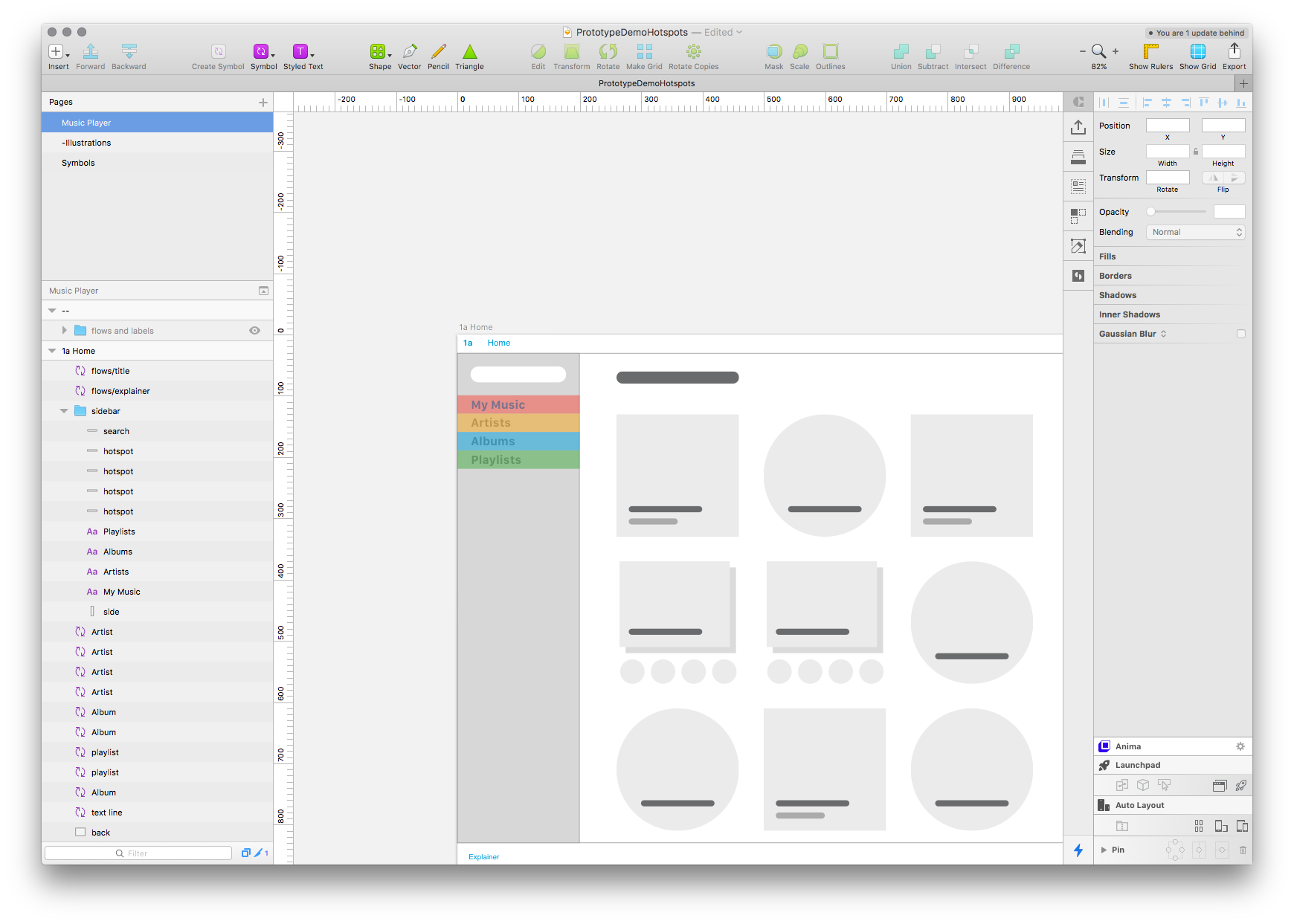Click the Filter field below the layers list

click(x=138, y=853)
